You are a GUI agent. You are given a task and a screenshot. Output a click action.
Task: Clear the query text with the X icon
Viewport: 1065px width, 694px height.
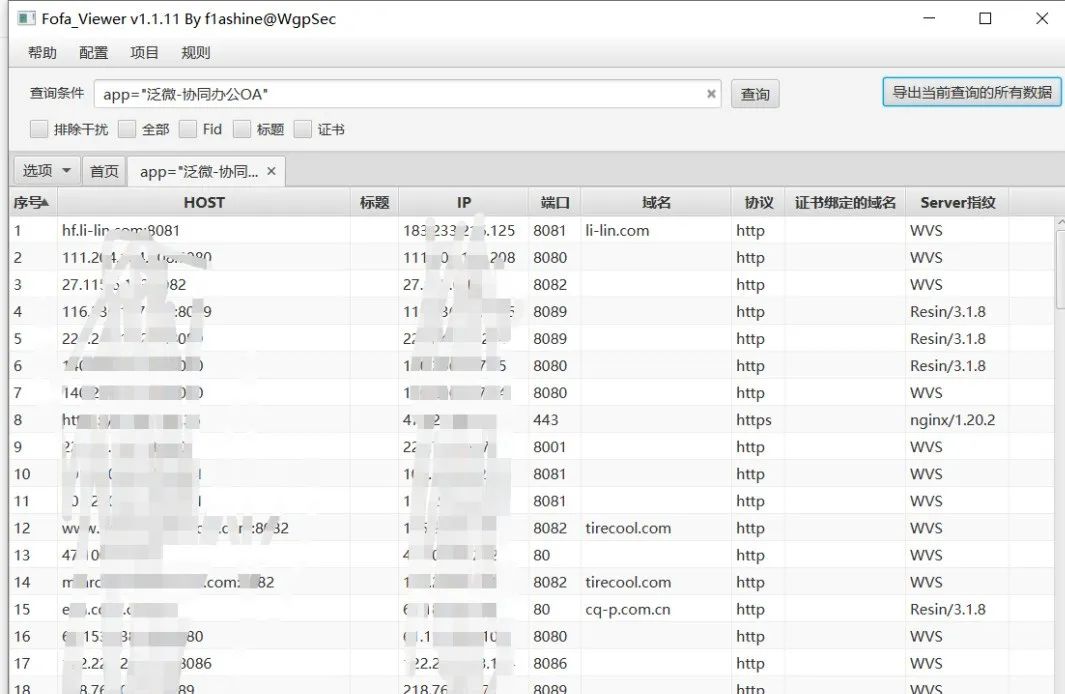(710, 94)
